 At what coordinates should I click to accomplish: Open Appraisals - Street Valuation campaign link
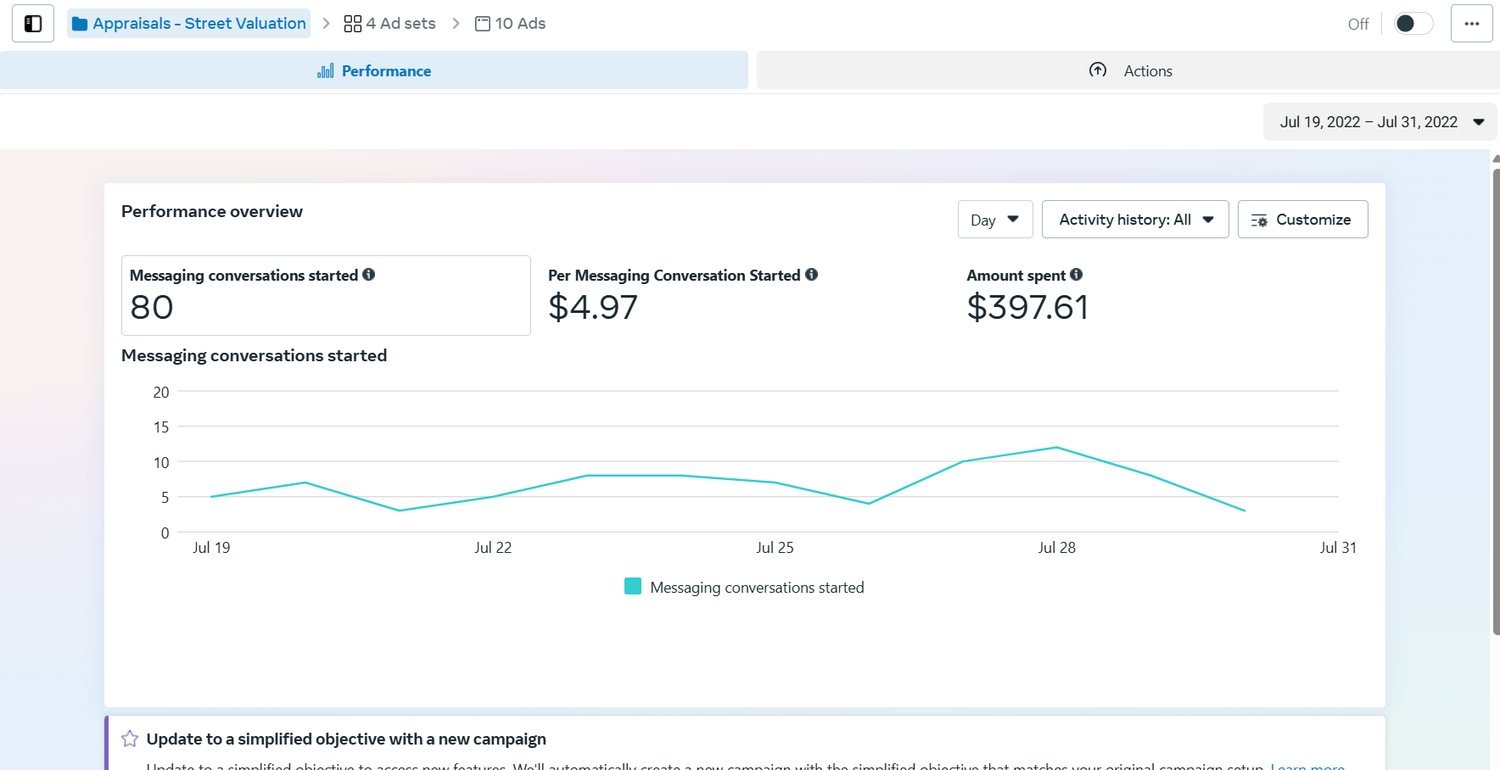189,24
